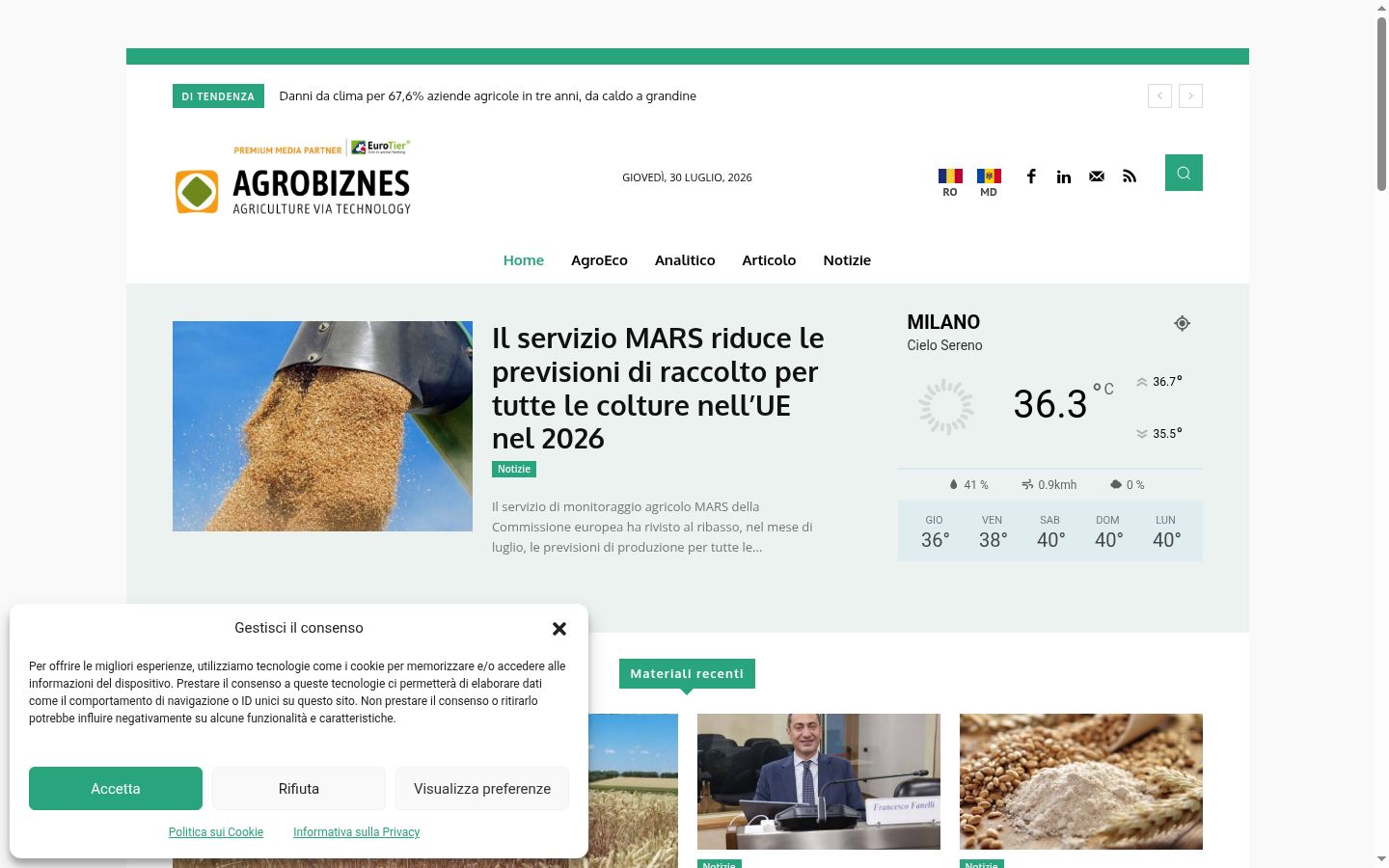Viewport: 1389px width, 868px height.
Task: Open the flour and wheat grains thumbnail
Action: [x=1081, y=781]
